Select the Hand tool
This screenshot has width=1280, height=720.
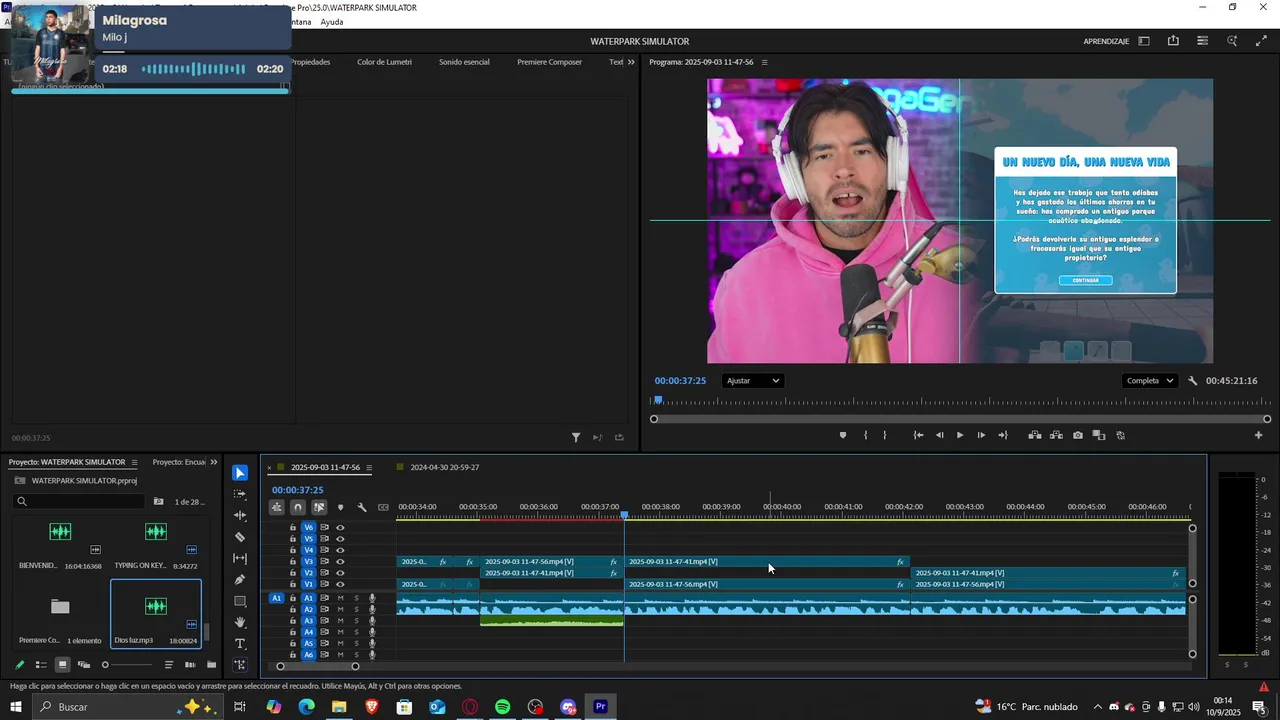point(240,622)
